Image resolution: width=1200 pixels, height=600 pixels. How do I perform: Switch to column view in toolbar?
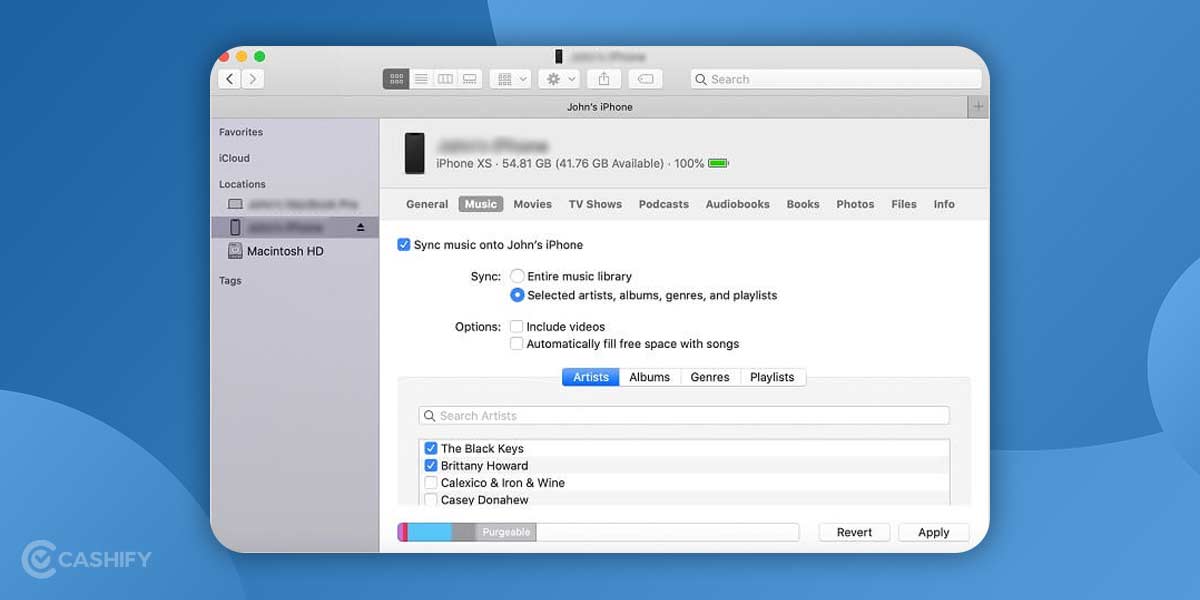pos(445,78)
